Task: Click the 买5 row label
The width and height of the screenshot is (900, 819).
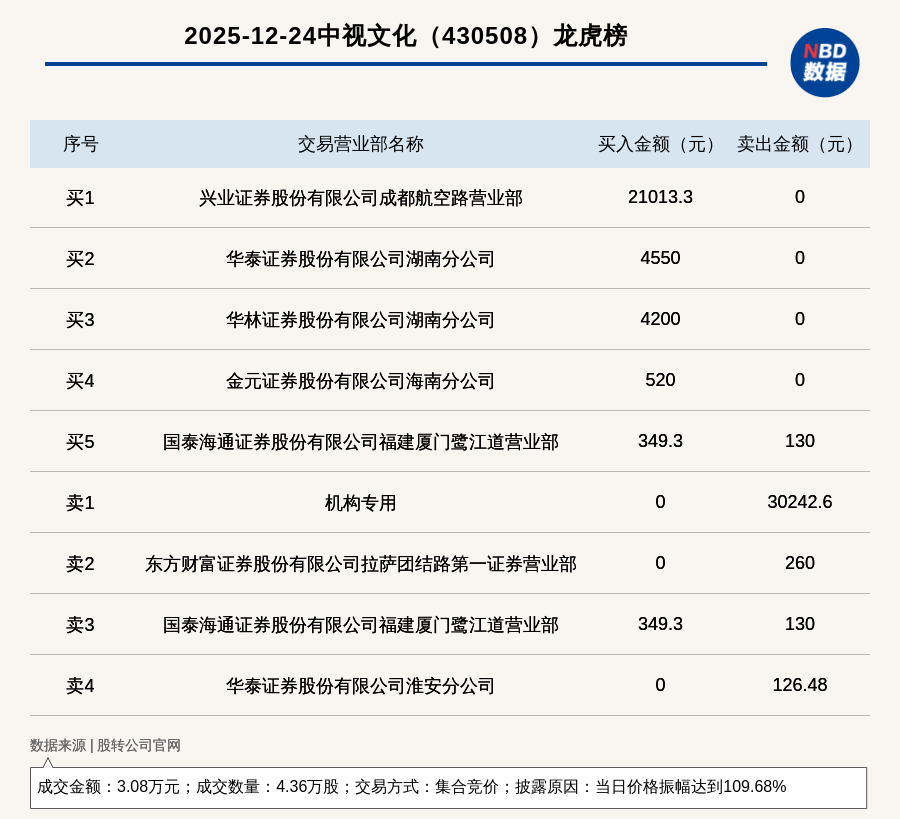Action: click(80, 442)
